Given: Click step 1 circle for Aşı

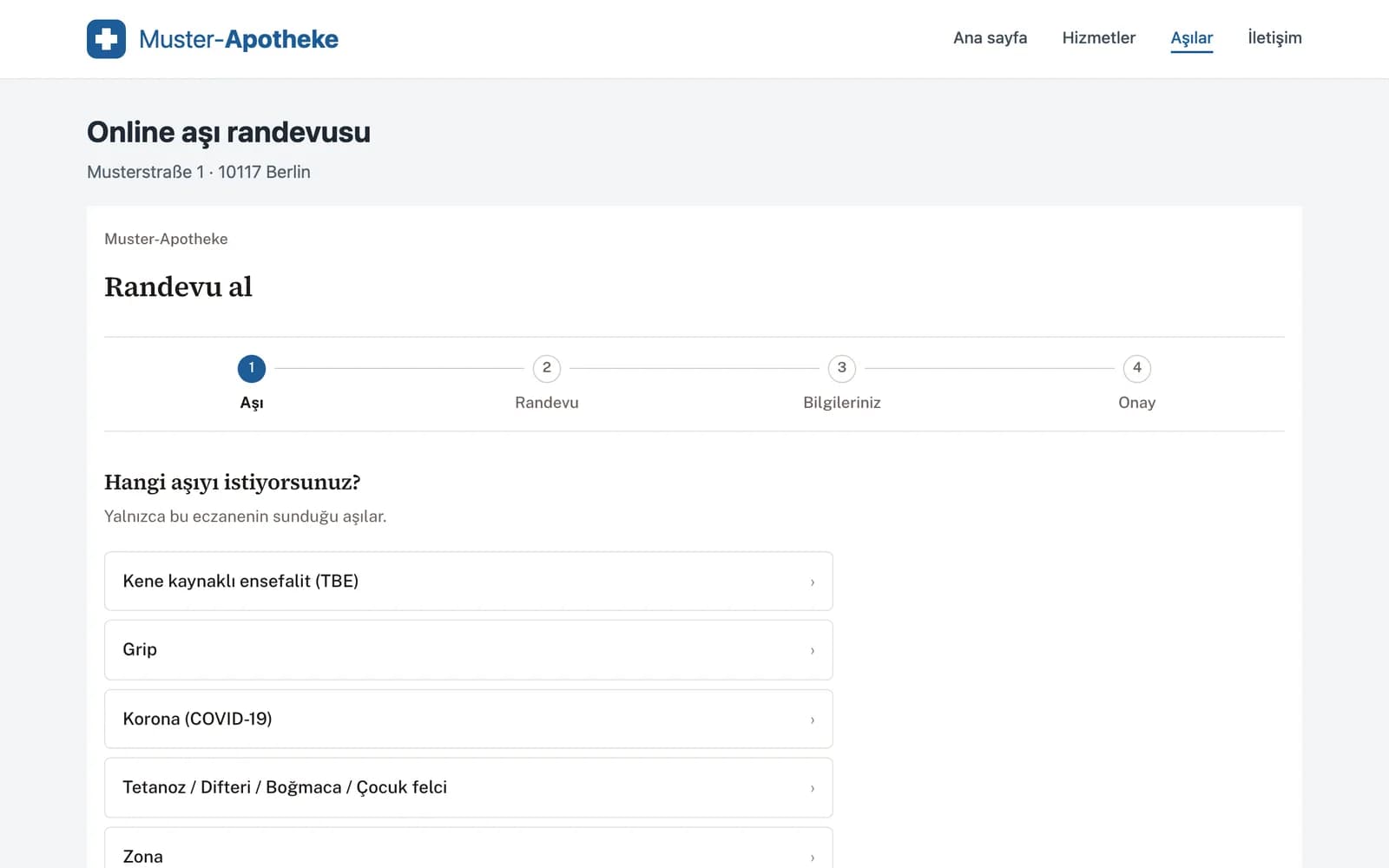Looking at the screenshot, I should pyautogui.click(x=252, y=368).
